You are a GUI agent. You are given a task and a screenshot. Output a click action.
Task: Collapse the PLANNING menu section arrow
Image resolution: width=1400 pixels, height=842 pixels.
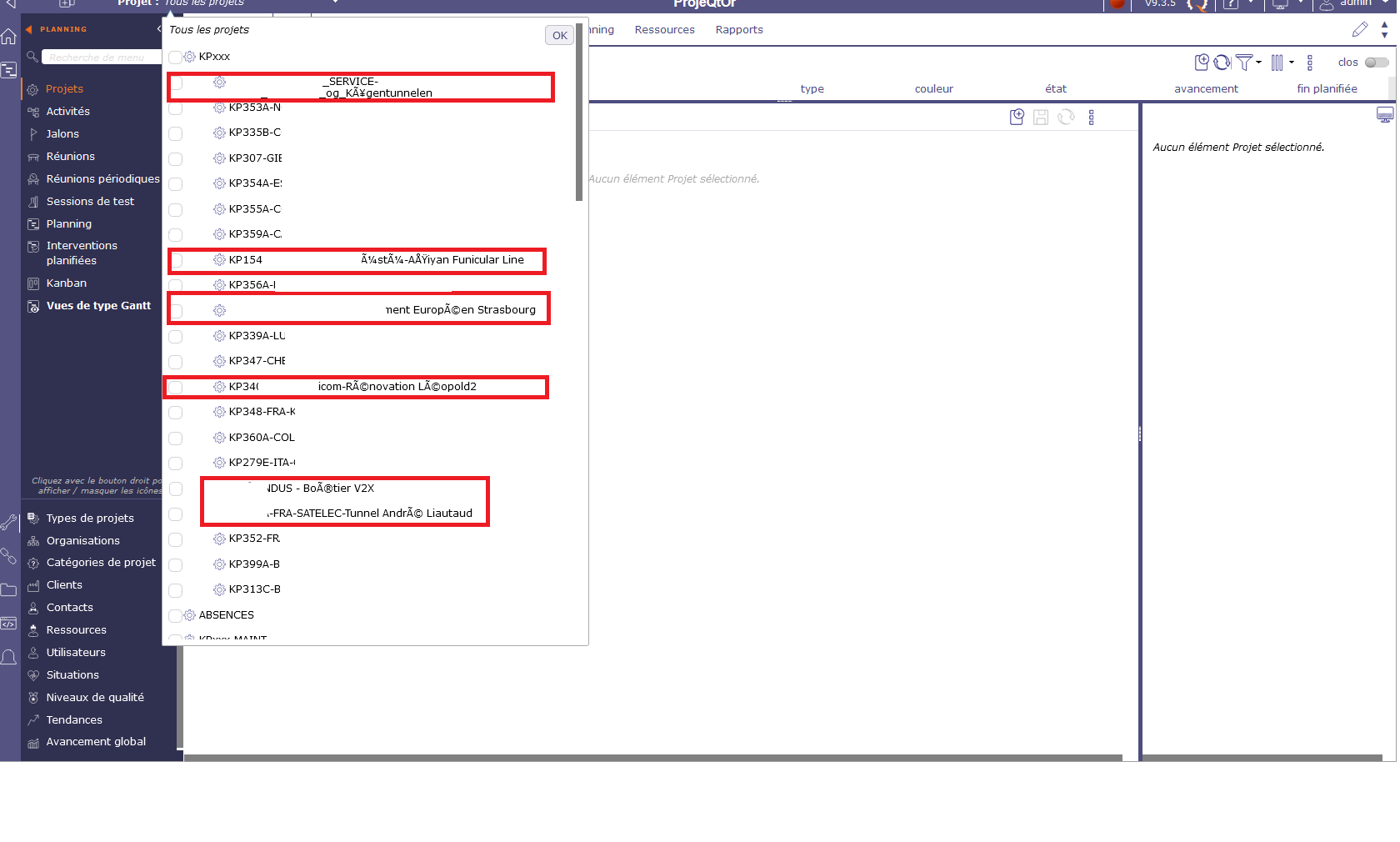(x=29, y=29)
